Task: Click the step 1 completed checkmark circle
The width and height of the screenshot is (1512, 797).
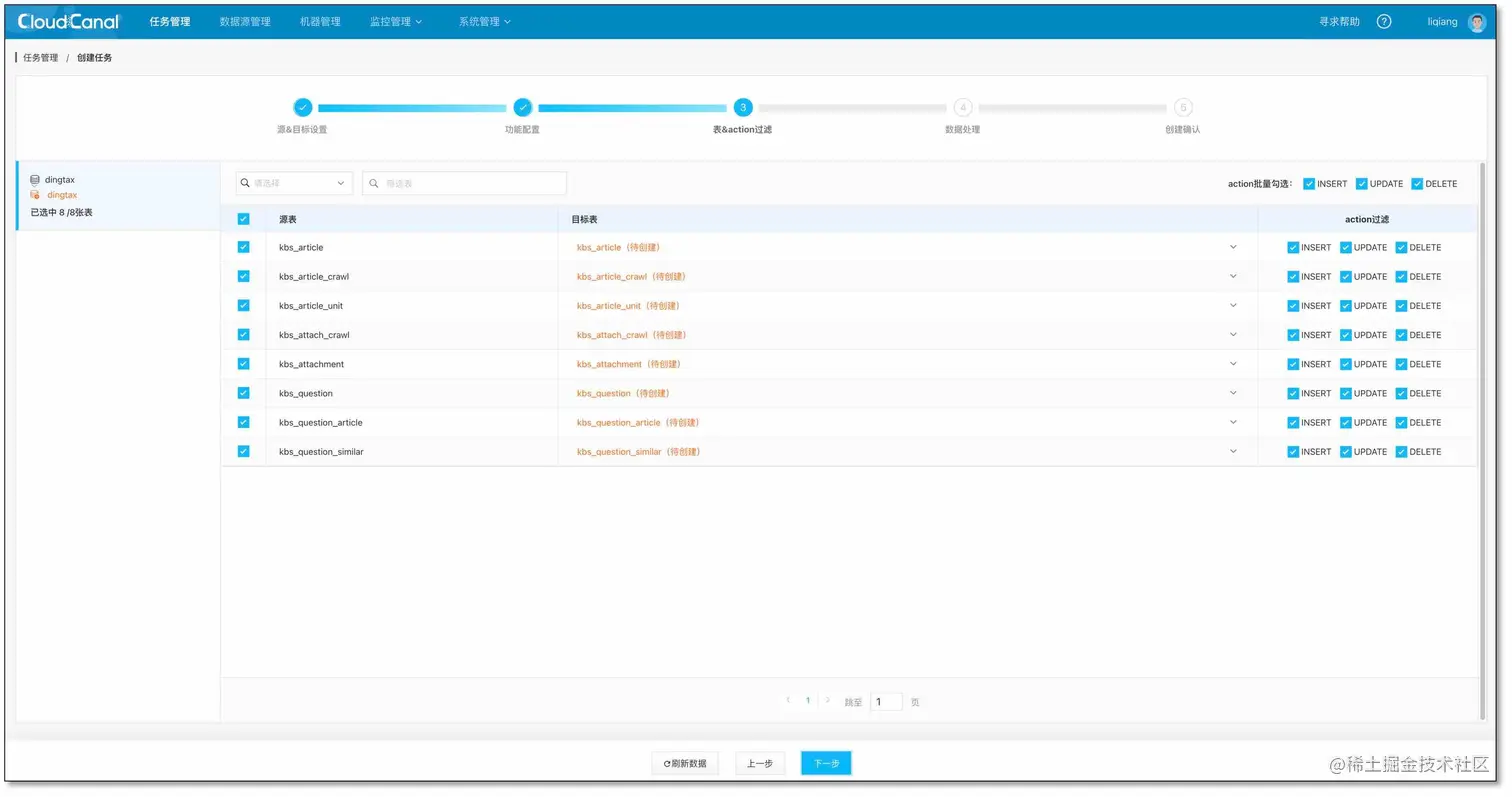Action: click(x=303, y=107)
